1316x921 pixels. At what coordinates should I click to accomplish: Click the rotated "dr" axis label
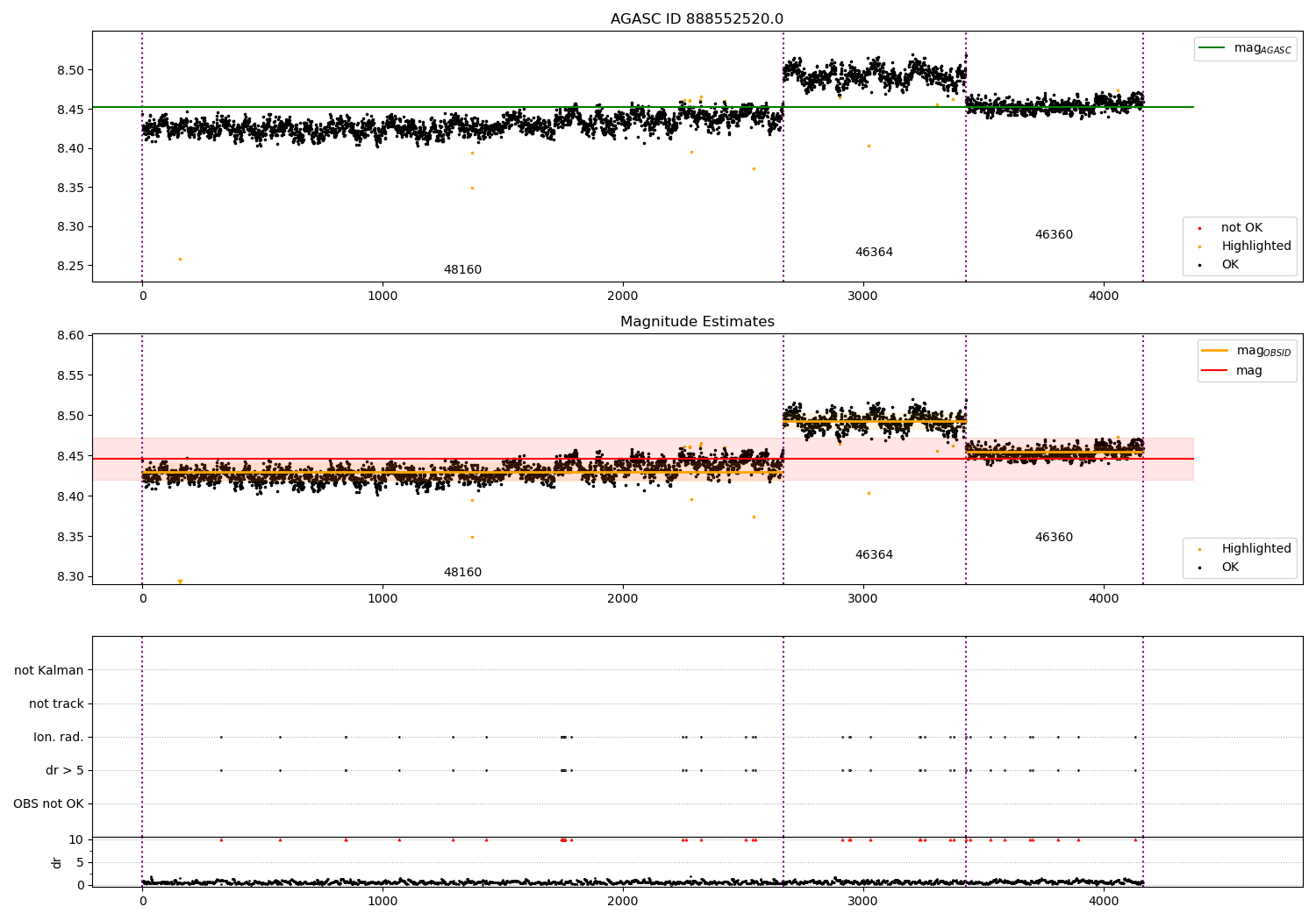coord(56,862)
